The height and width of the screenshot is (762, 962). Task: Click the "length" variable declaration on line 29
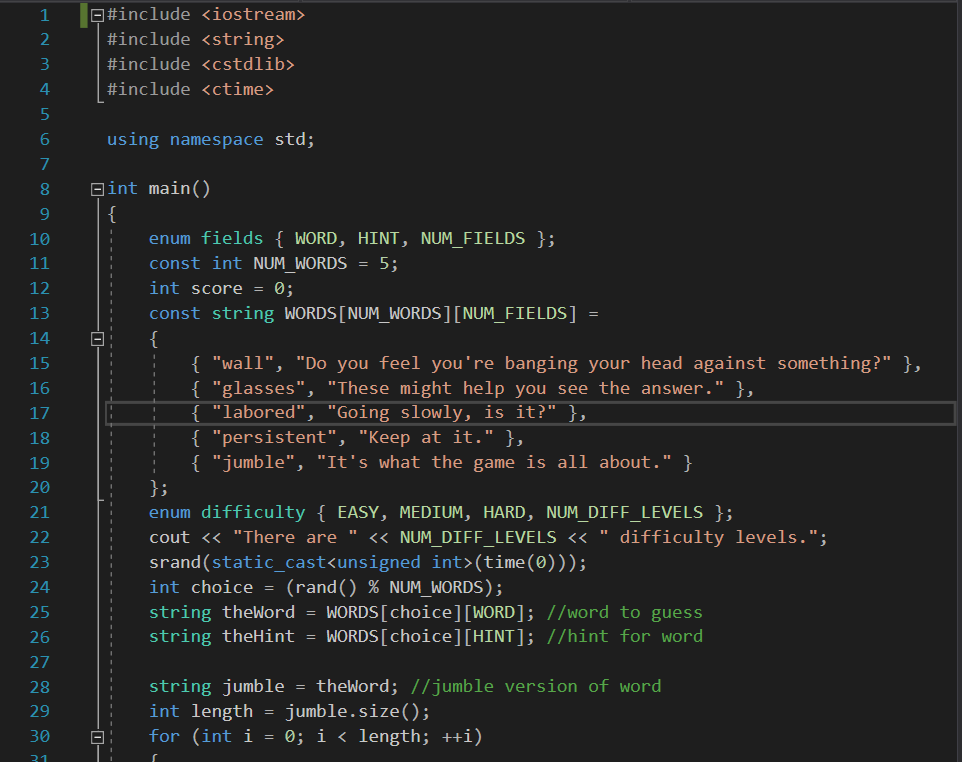point(221,711)
